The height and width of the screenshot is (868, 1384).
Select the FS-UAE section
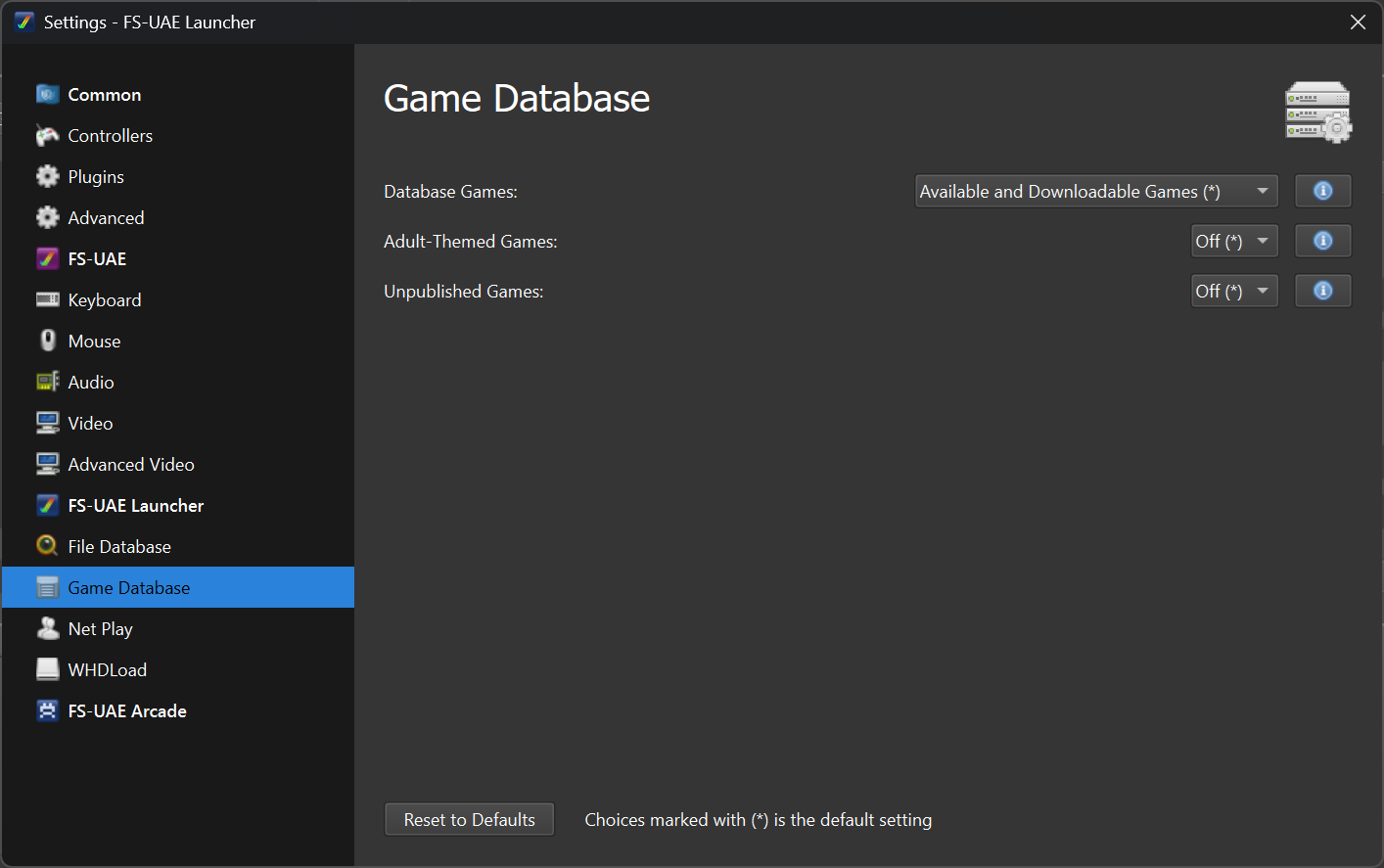point(178,258)
